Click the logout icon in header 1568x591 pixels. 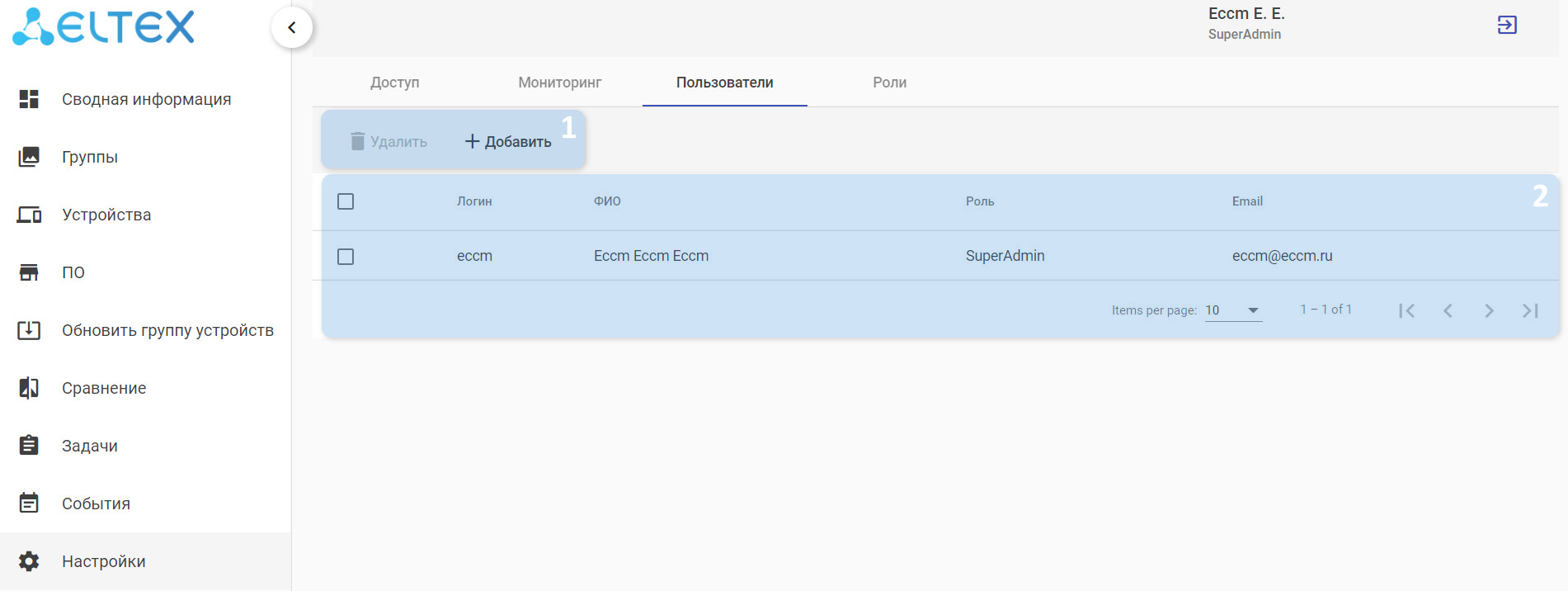tap(1507, 25)
